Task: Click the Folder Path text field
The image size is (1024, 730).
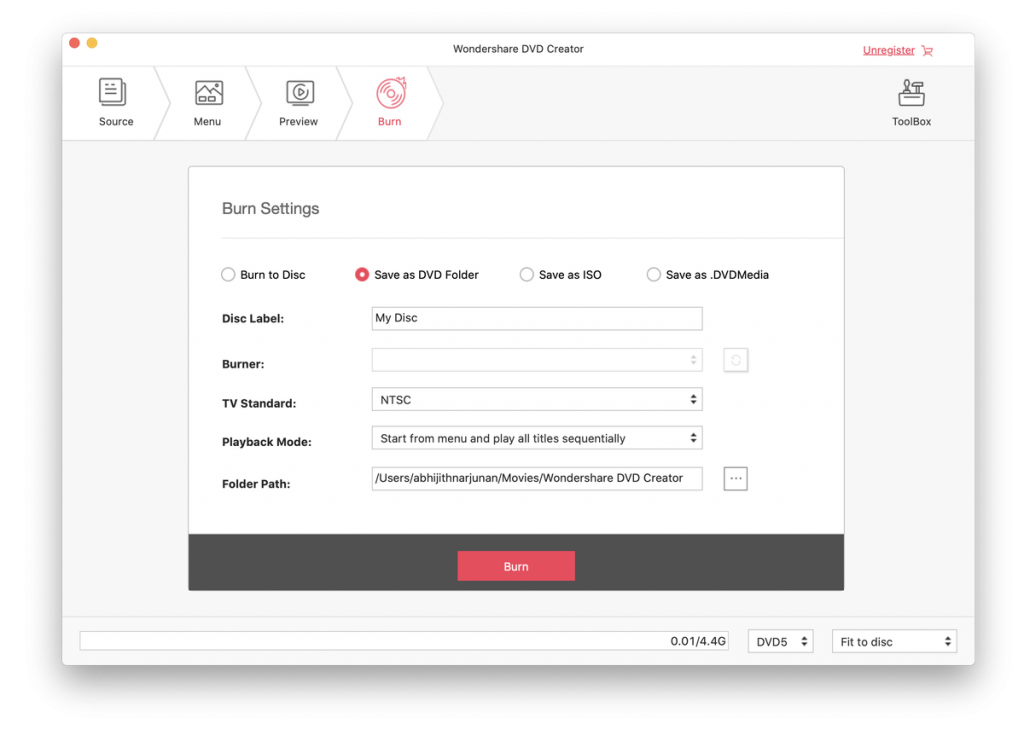Action: [x=537, y=479]
